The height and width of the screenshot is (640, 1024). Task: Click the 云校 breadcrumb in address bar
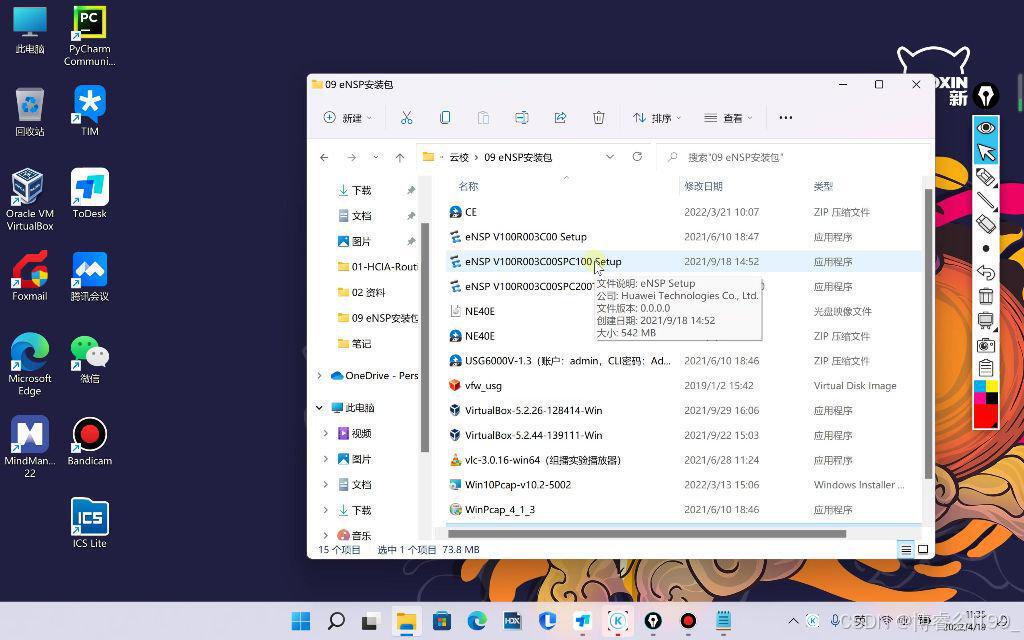click(459, 157)
